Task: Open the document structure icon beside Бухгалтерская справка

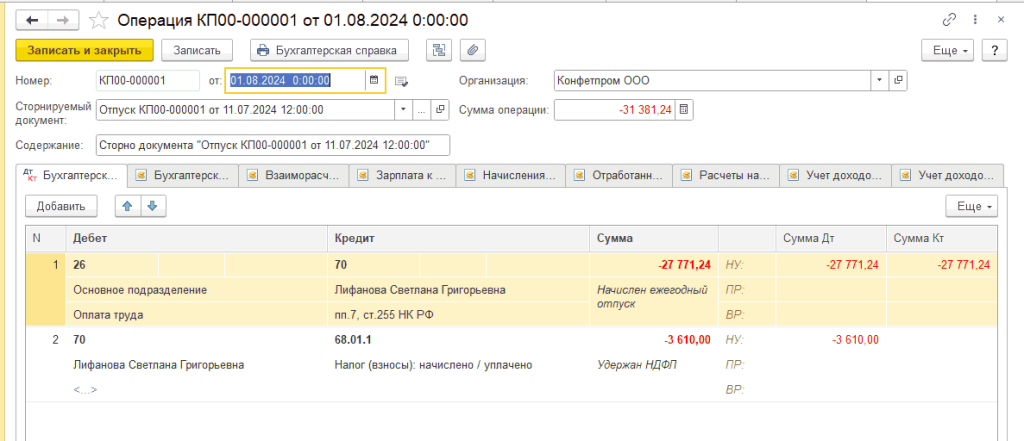Action: pos(437,50)
